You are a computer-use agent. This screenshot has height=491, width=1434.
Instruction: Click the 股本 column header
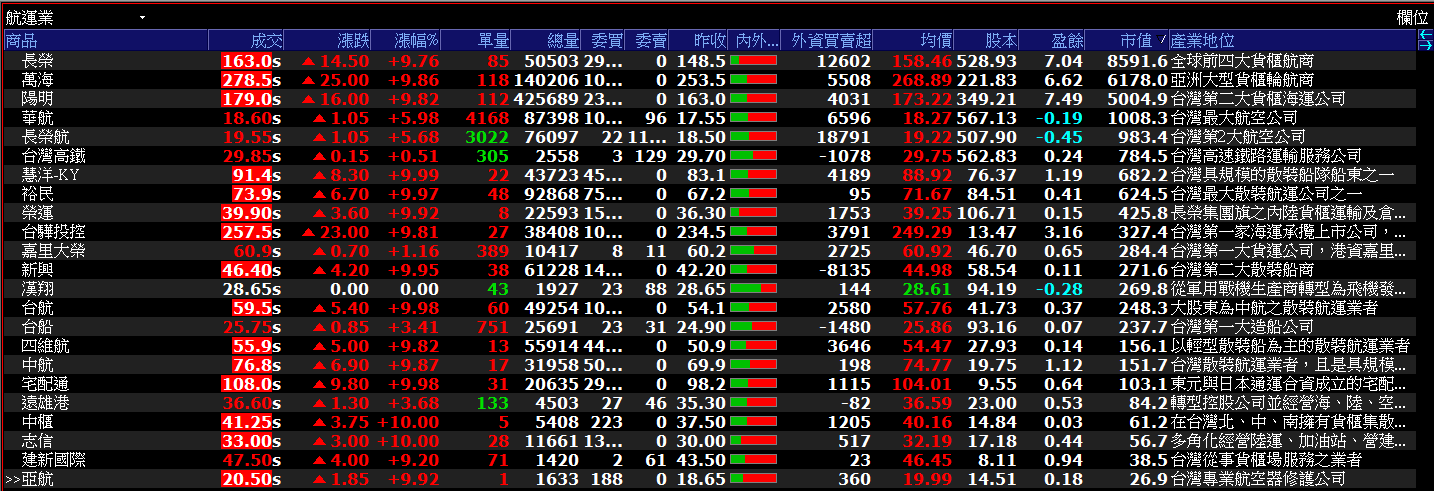click(x=1001, y=41)
